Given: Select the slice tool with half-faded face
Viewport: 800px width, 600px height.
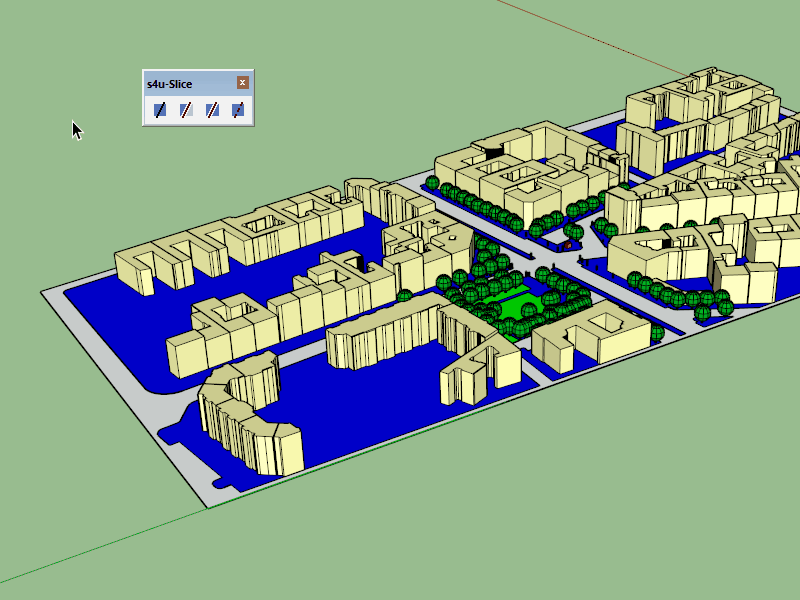Looking at the screenshot, I should pos(186,110).
